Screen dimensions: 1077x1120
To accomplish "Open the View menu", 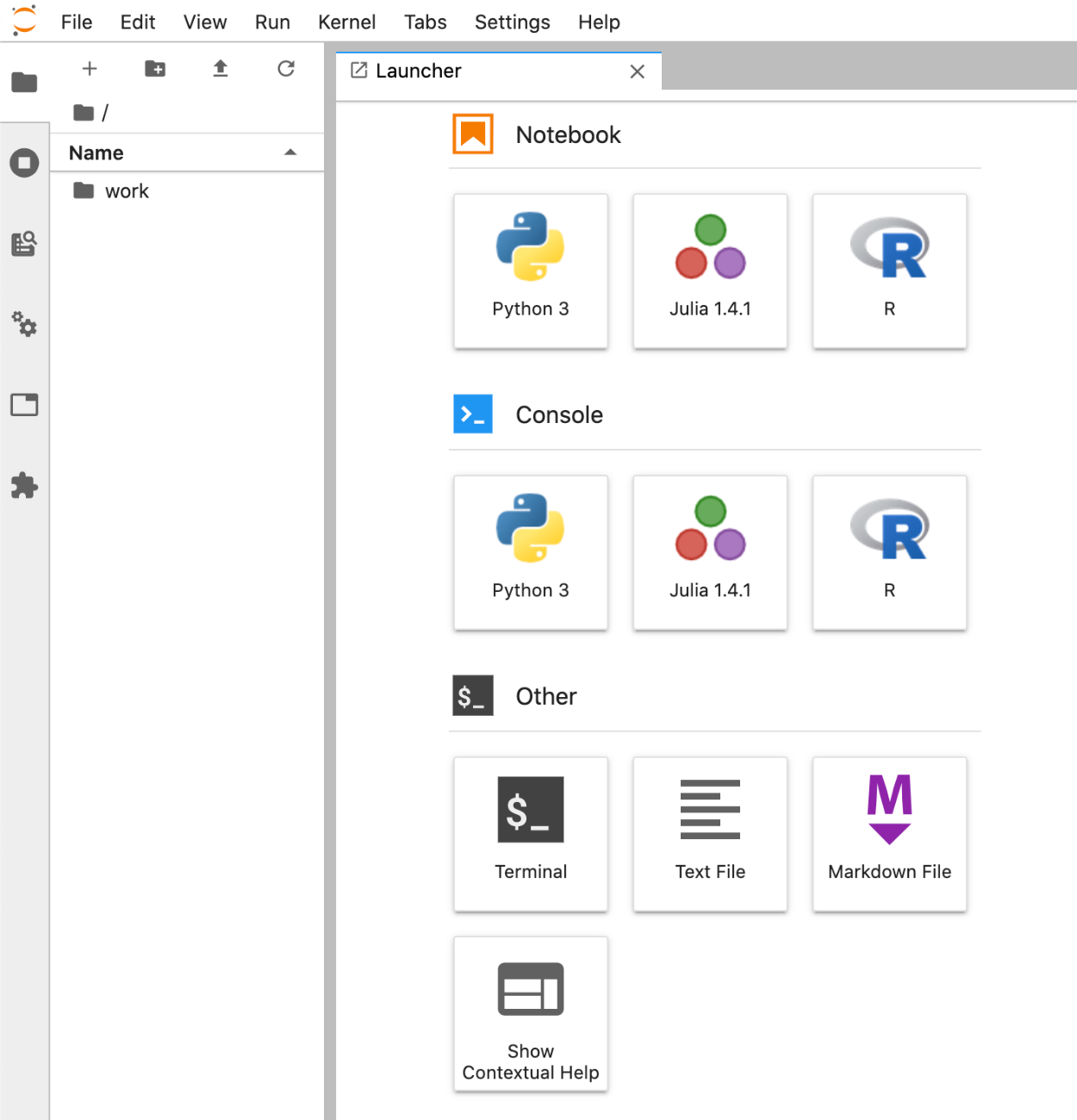I will point(205,22).
